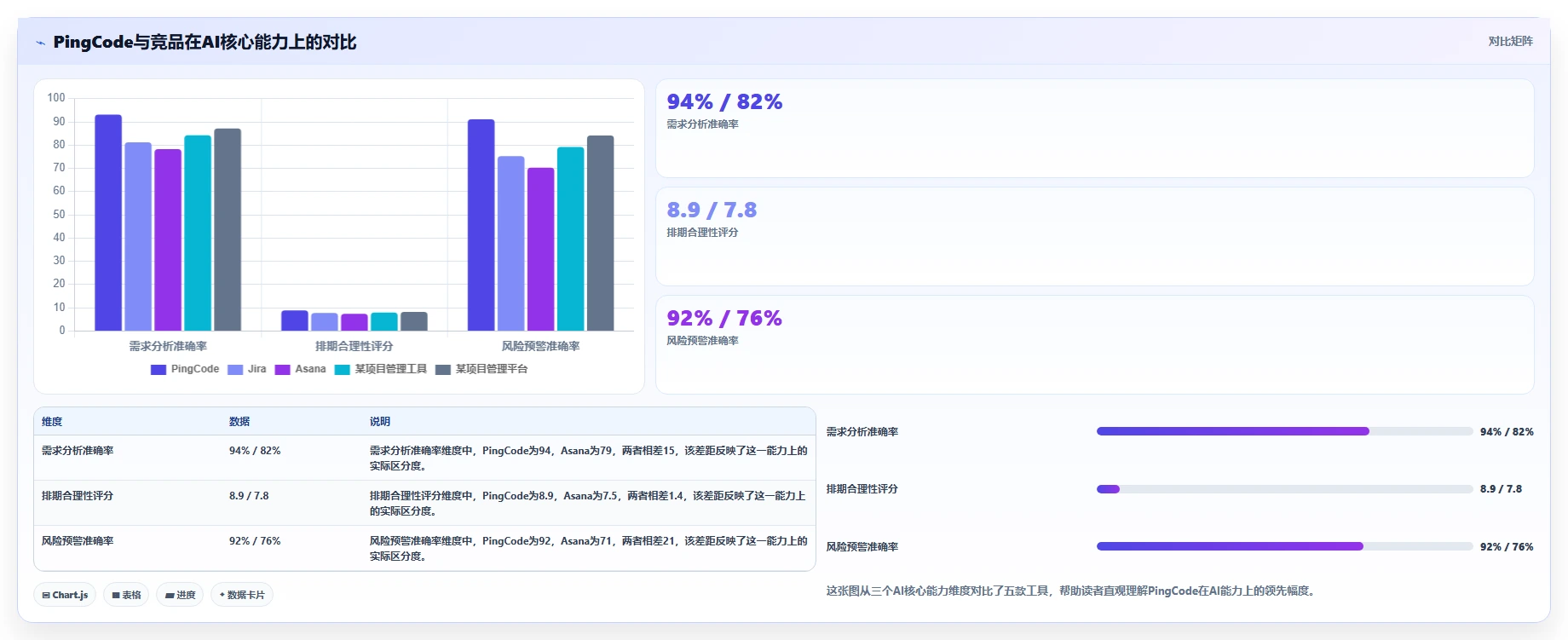Click the 需求分析准确率 x-axis label
This screenshot has height=640, width=1568.
click(168, 346)
